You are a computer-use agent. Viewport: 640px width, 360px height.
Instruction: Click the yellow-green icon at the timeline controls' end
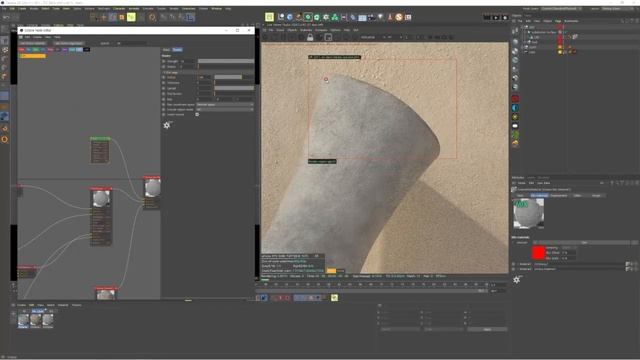pos(334,298)
